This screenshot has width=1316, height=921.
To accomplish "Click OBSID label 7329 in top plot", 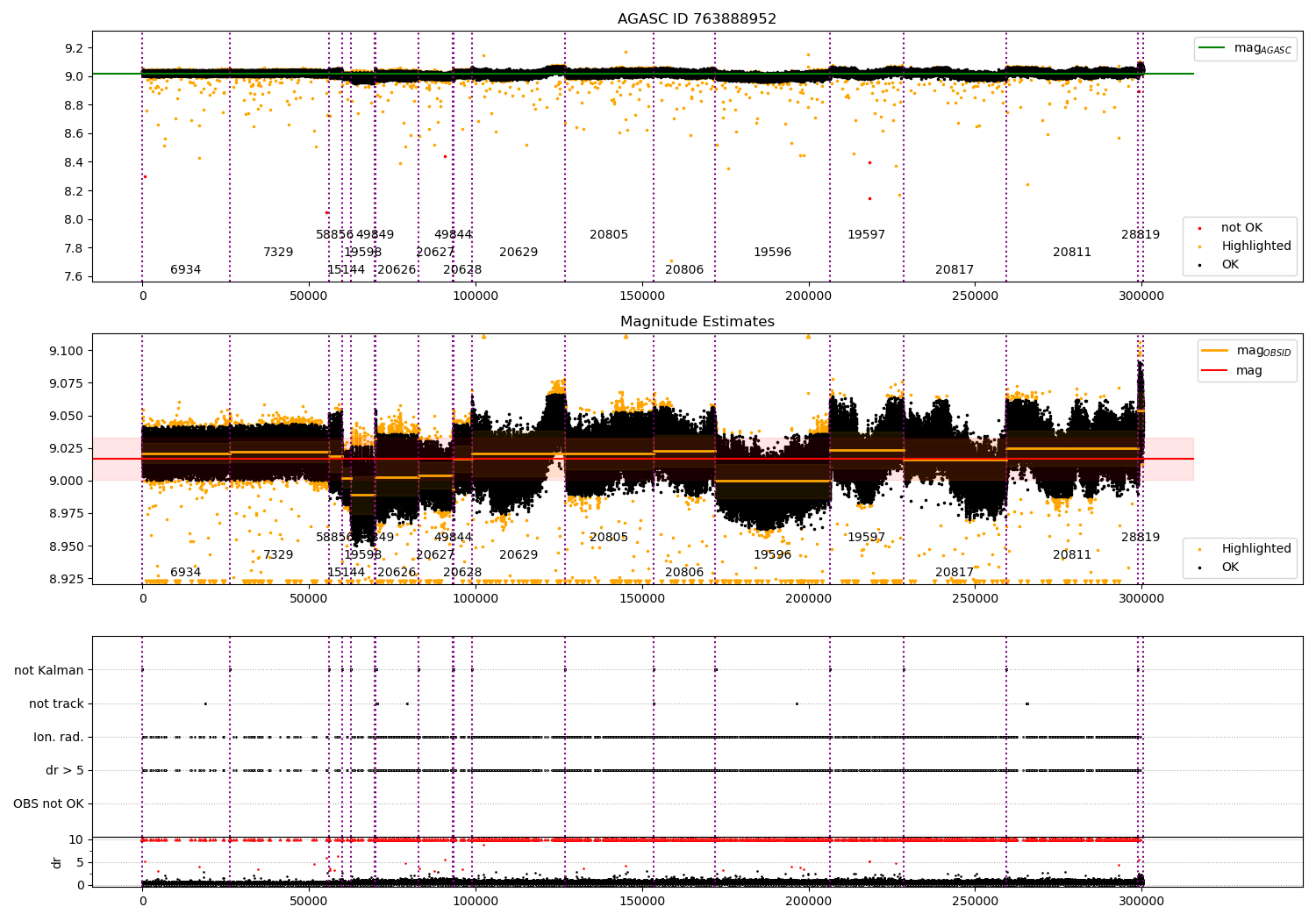I will click(278, 253).
